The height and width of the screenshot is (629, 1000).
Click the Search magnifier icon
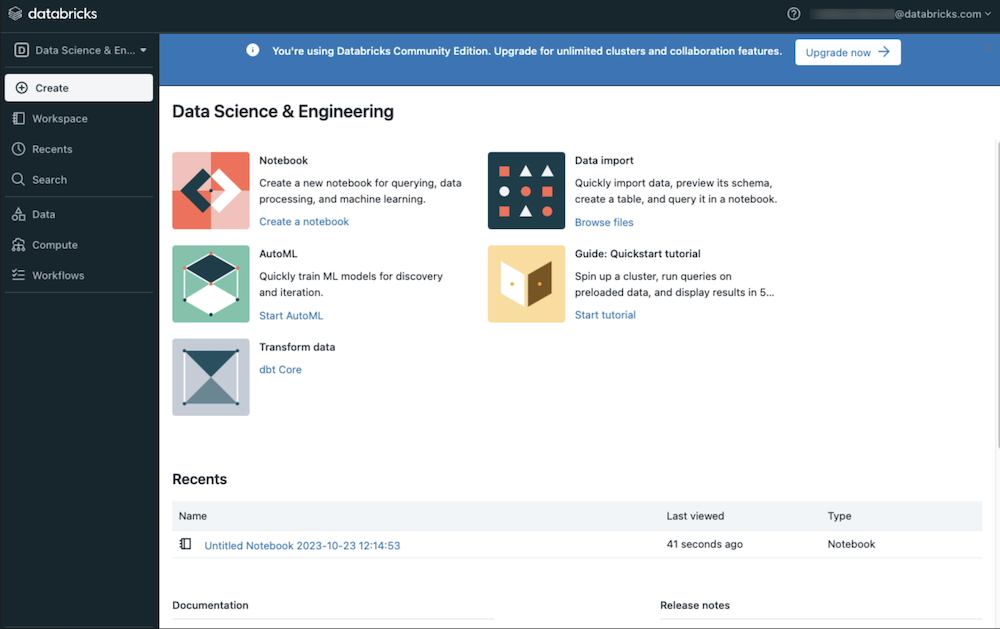[x=18, y=179]
